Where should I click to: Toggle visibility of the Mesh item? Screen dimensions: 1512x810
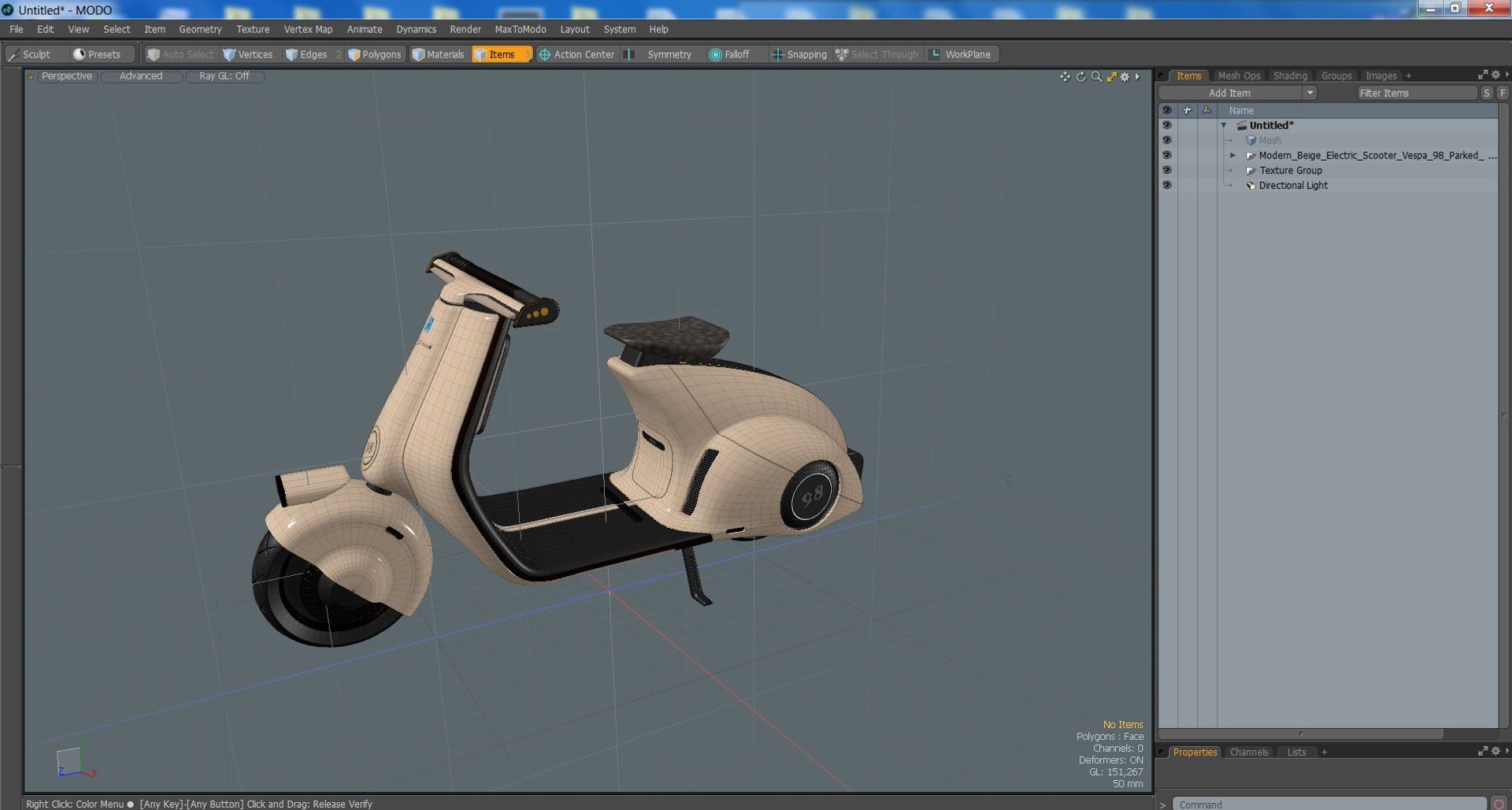click(1167, 140)
